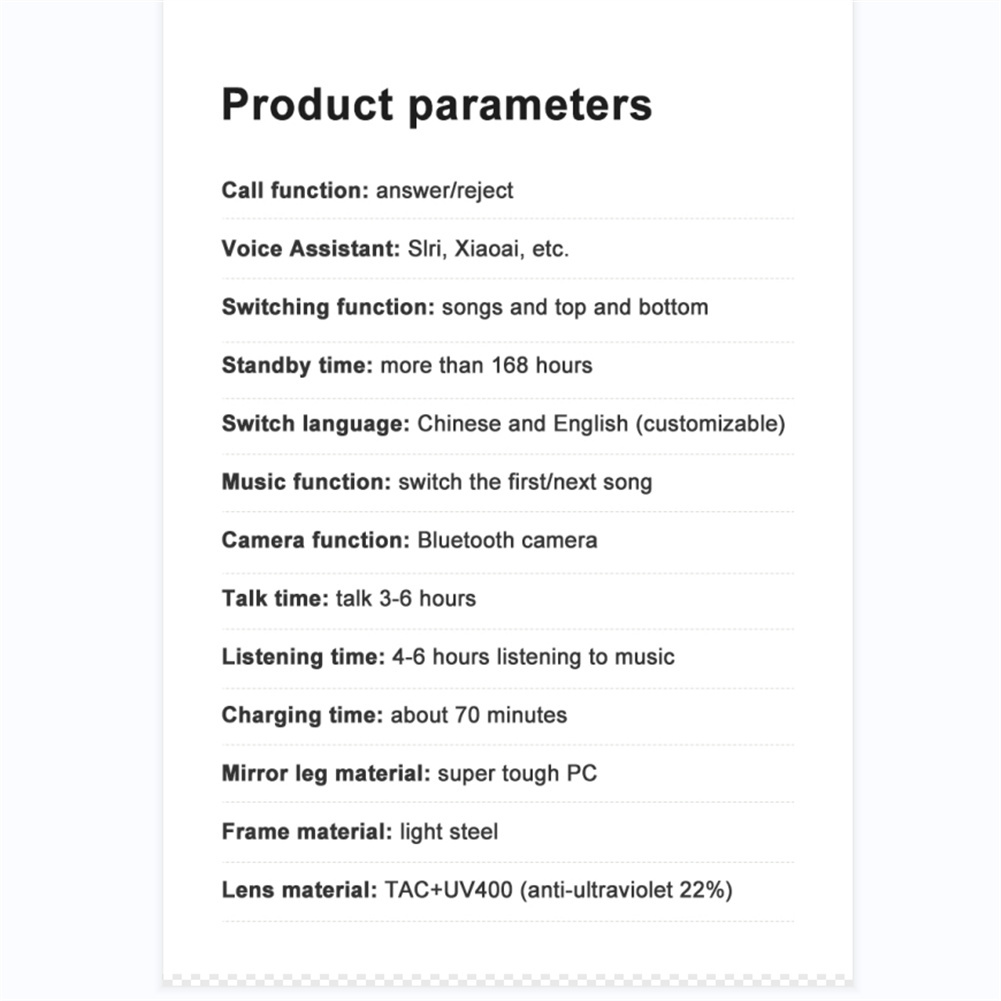Click the "Camera function:" label
1001x1001 pixels.
pyautogui.click(x=316, y=540)
